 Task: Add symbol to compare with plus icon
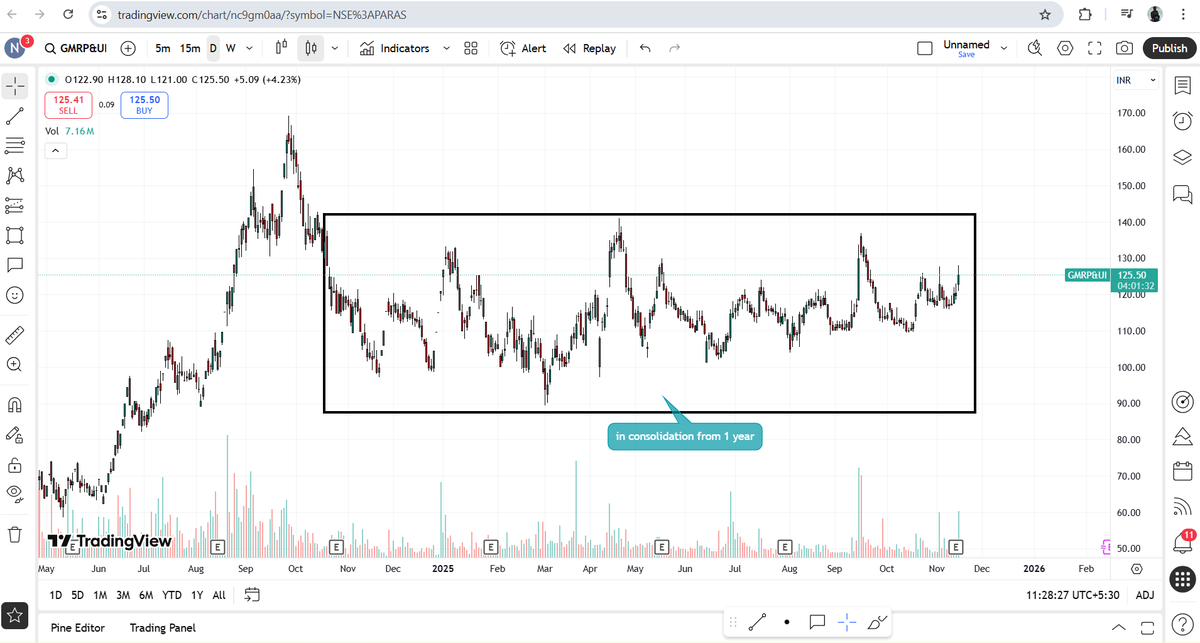(128, 48)
